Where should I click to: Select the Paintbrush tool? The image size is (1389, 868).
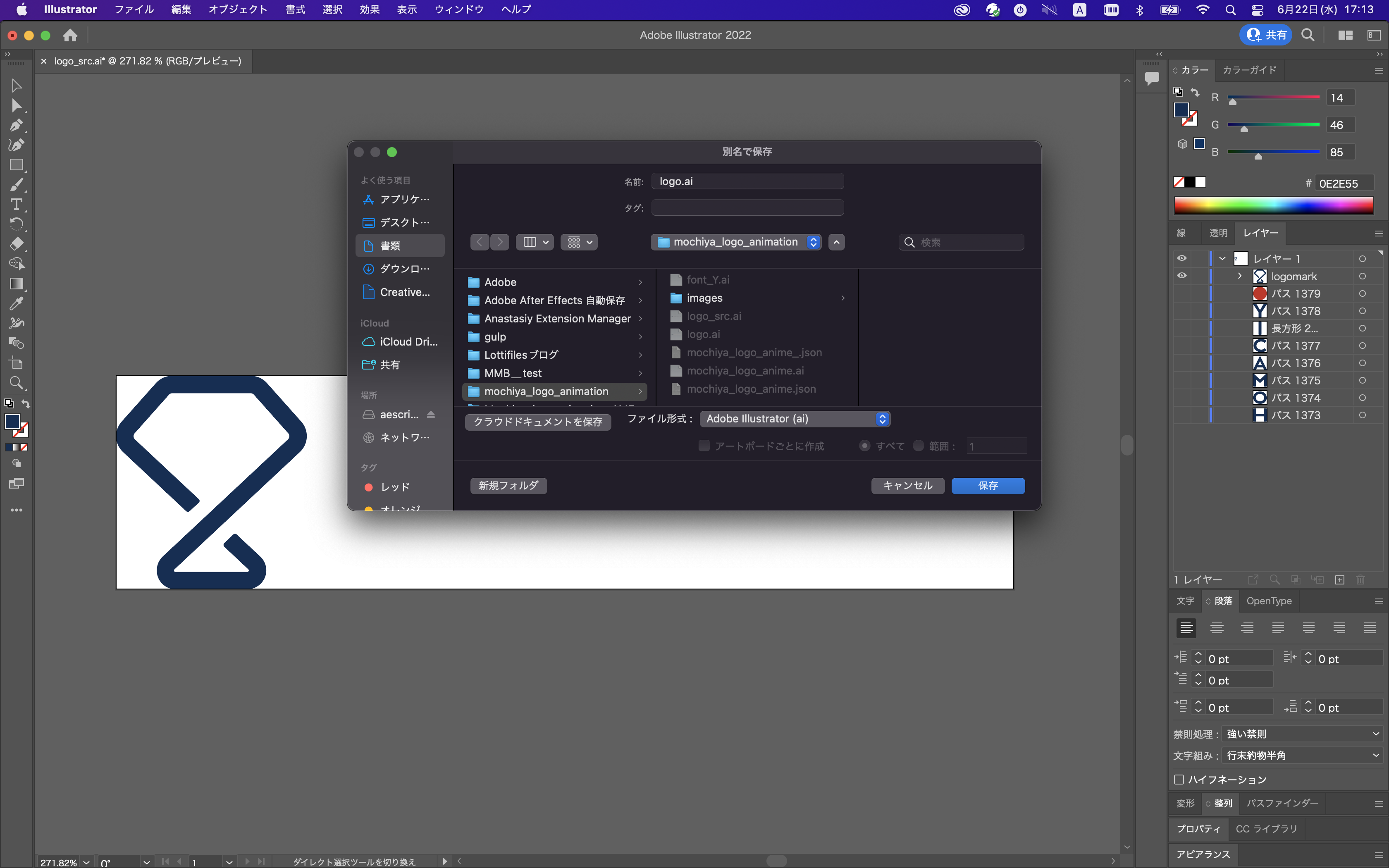(x=16, y=185)
